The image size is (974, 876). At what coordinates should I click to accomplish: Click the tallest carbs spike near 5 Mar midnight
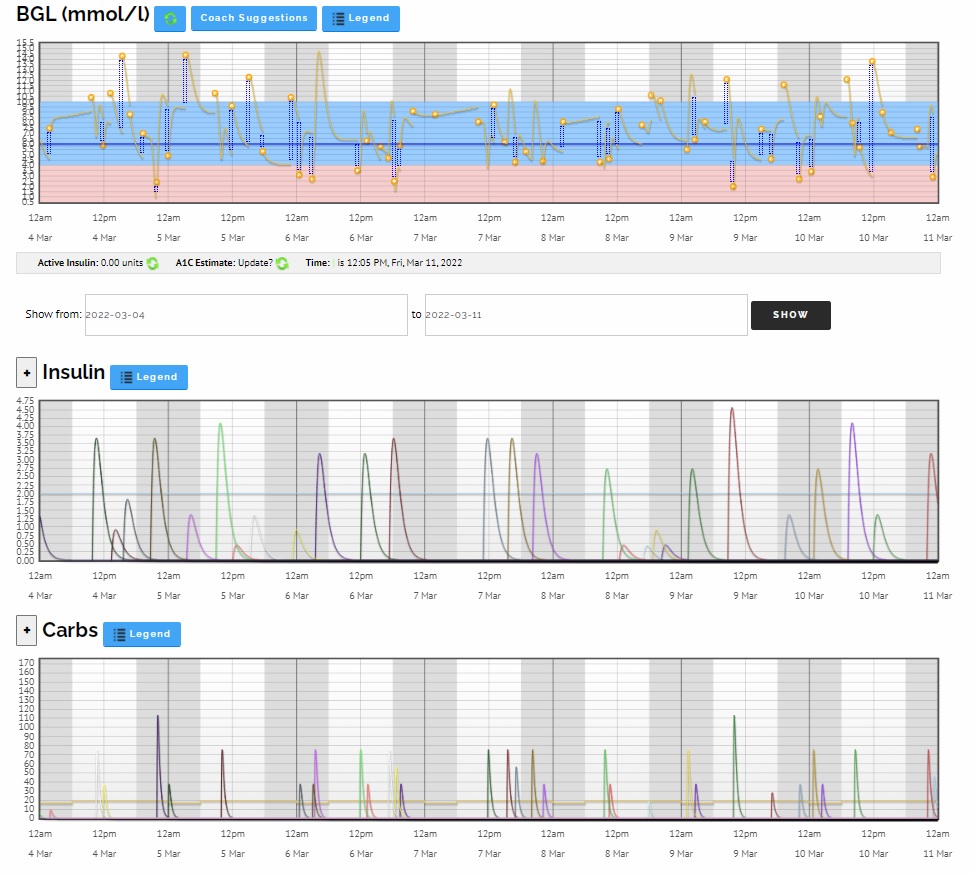158,717
